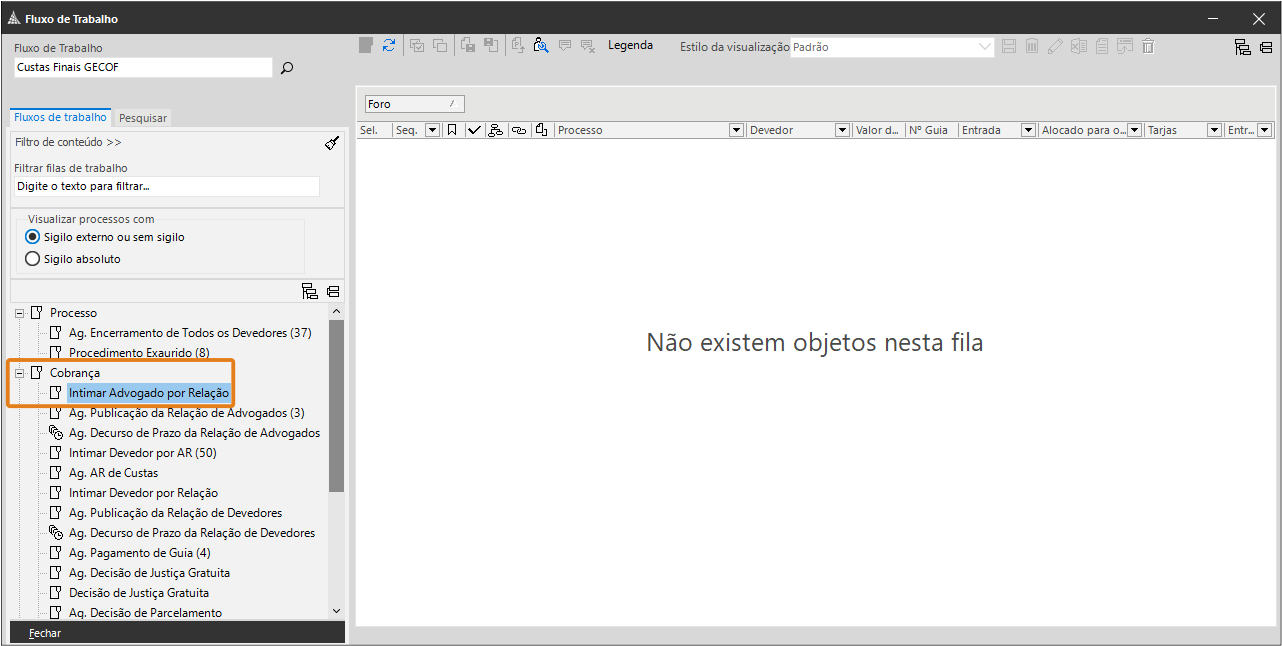Click expand-all tree icon above the queue list
Image resolution: width=1282 pixels, height=646 pixels.
click(x=310, y=291)
